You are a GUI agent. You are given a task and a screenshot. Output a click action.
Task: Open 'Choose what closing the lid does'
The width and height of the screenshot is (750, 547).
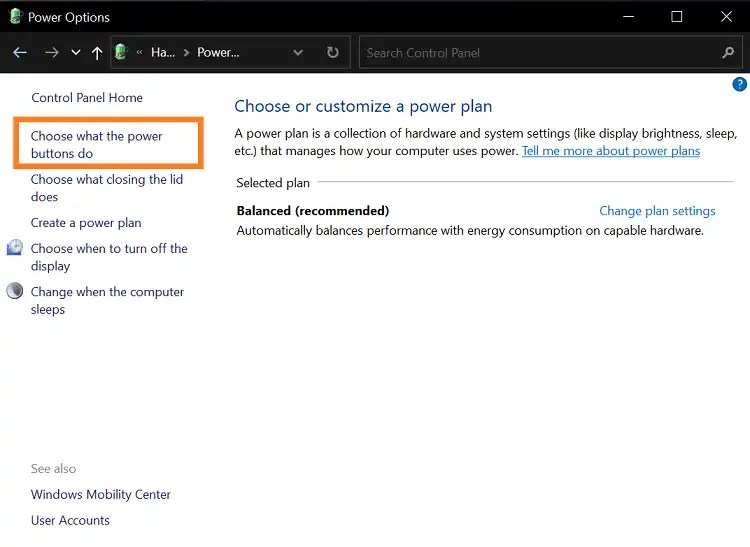point(107,188)
